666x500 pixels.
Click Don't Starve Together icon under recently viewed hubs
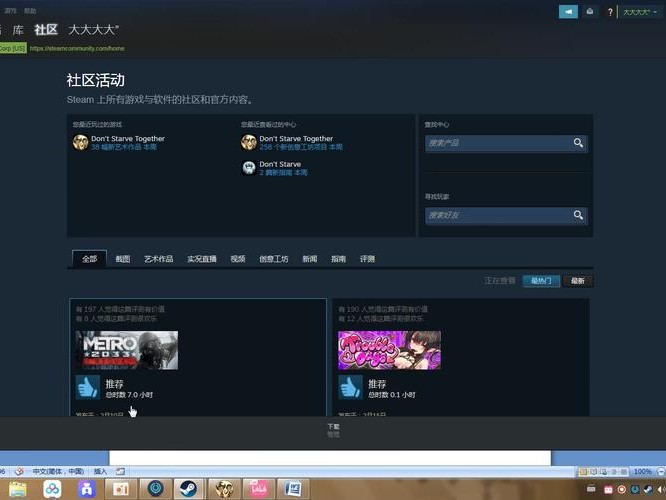pos(249,142)
